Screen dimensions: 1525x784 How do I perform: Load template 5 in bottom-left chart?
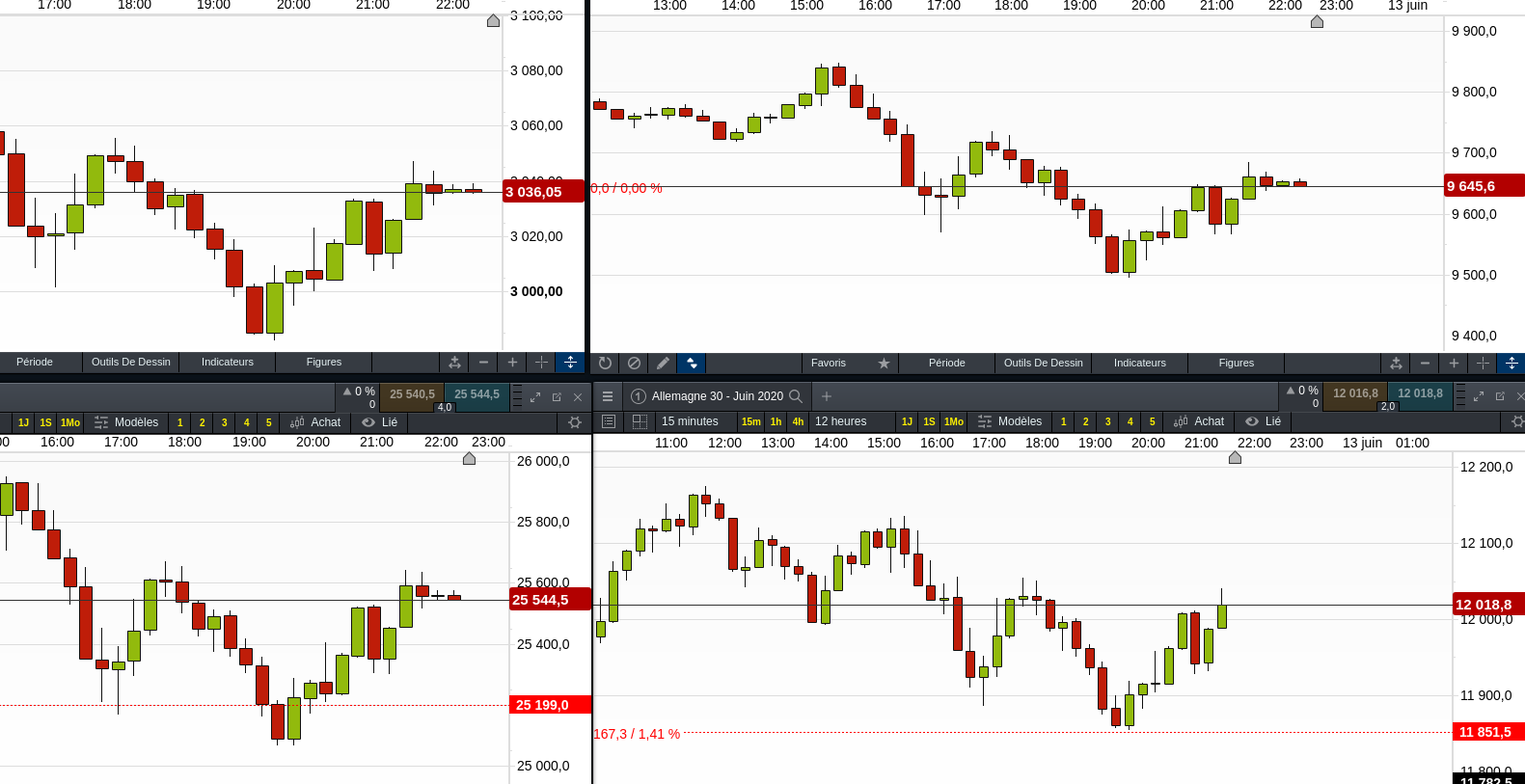point(269,422)
